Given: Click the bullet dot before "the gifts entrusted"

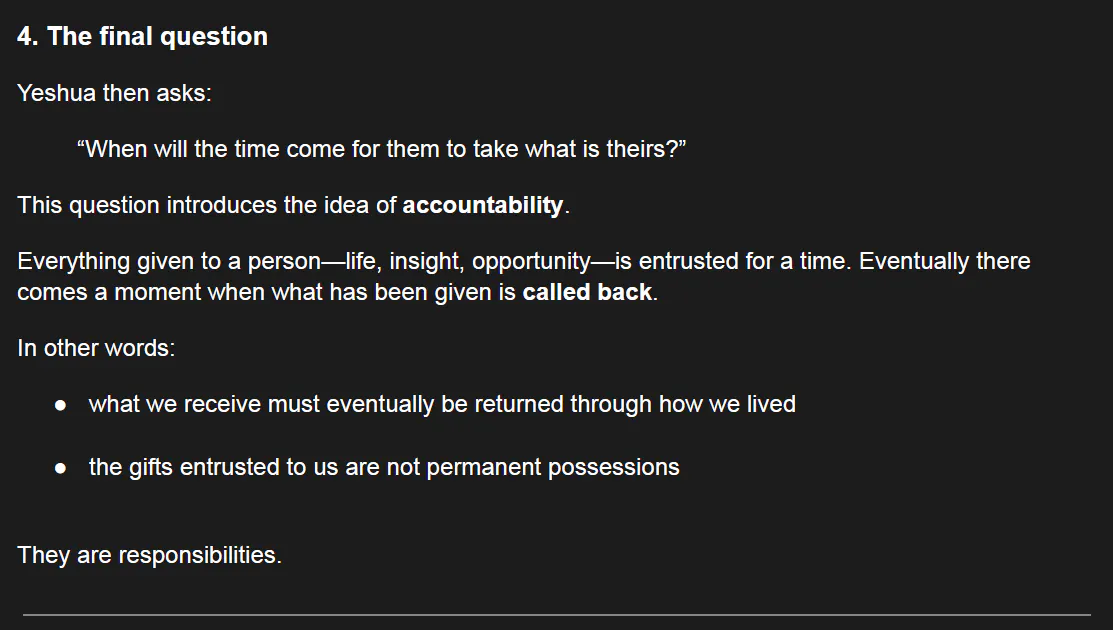Looking at the screenshot, I should [61, 468].
